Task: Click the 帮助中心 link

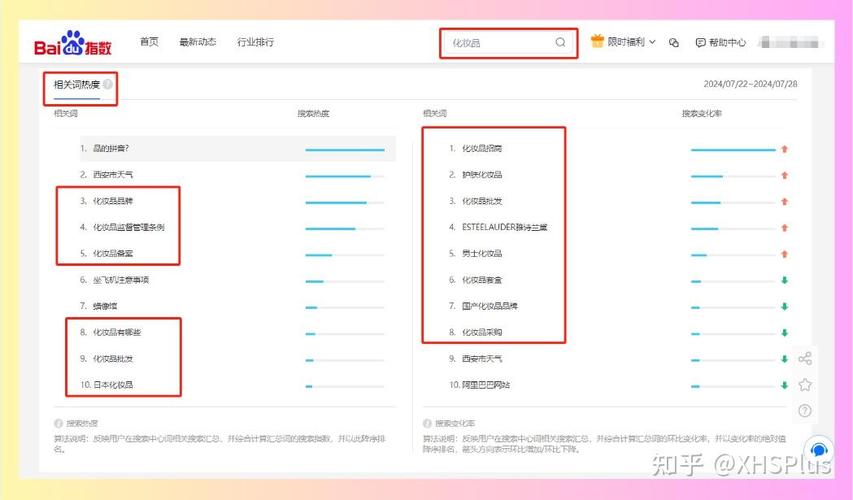Action: (x=727, y=42)
